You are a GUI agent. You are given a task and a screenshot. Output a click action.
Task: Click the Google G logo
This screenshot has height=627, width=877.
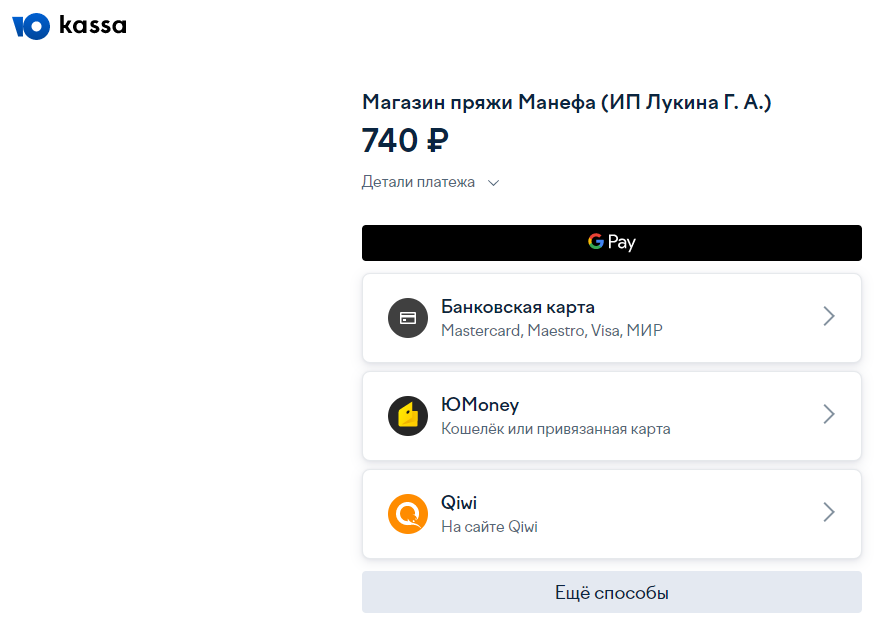click(x=595, y=241)
